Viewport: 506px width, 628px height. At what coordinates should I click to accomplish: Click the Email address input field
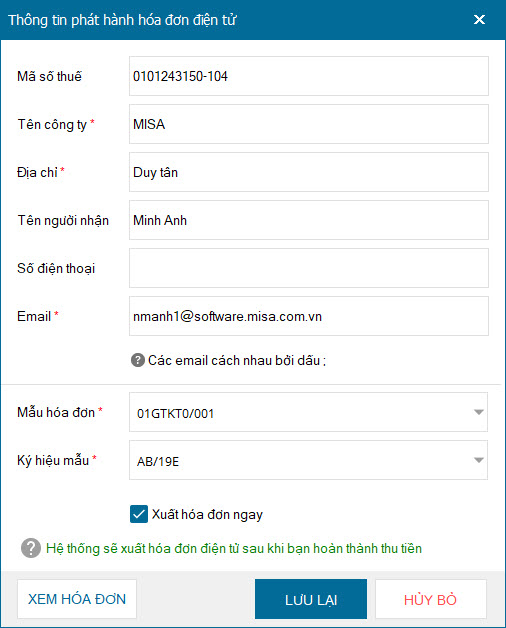tap(308, 316)
